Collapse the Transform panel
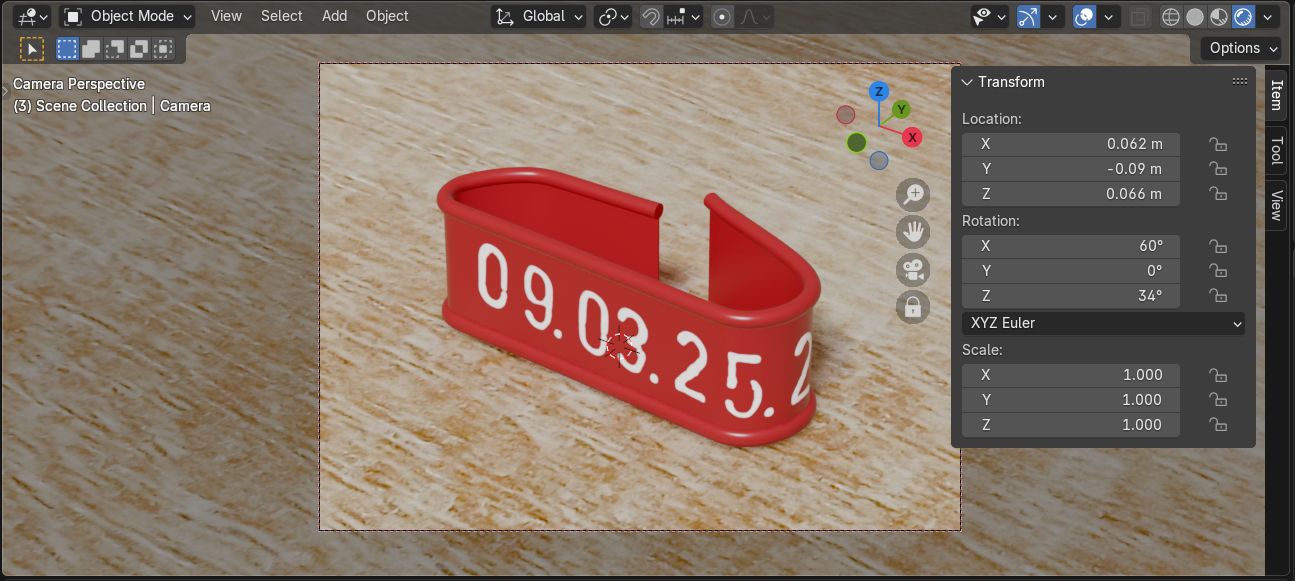Viewport: 1295px width, 581px height. click(x=967, y=82)
